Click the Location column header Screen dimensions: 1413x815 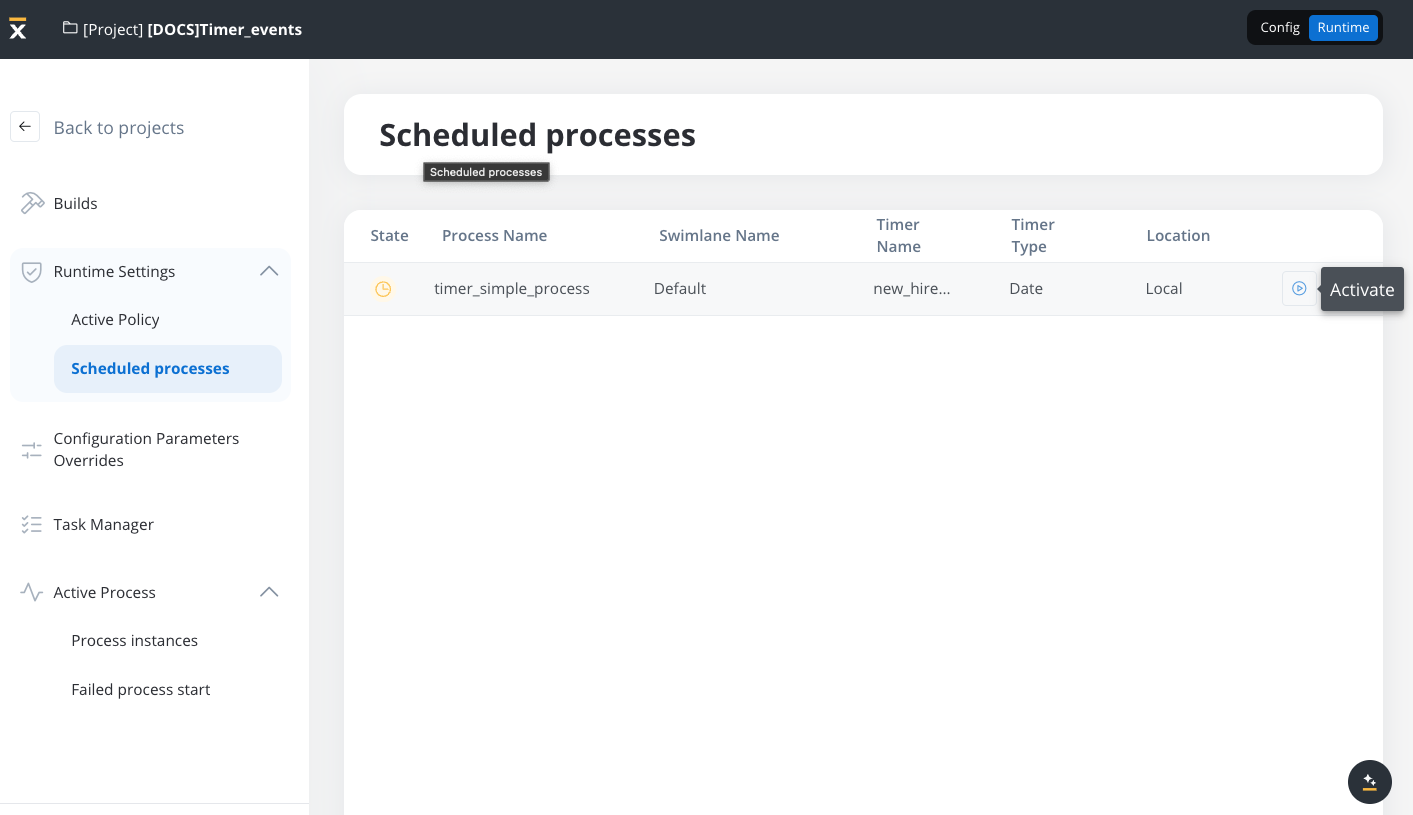1178,236
